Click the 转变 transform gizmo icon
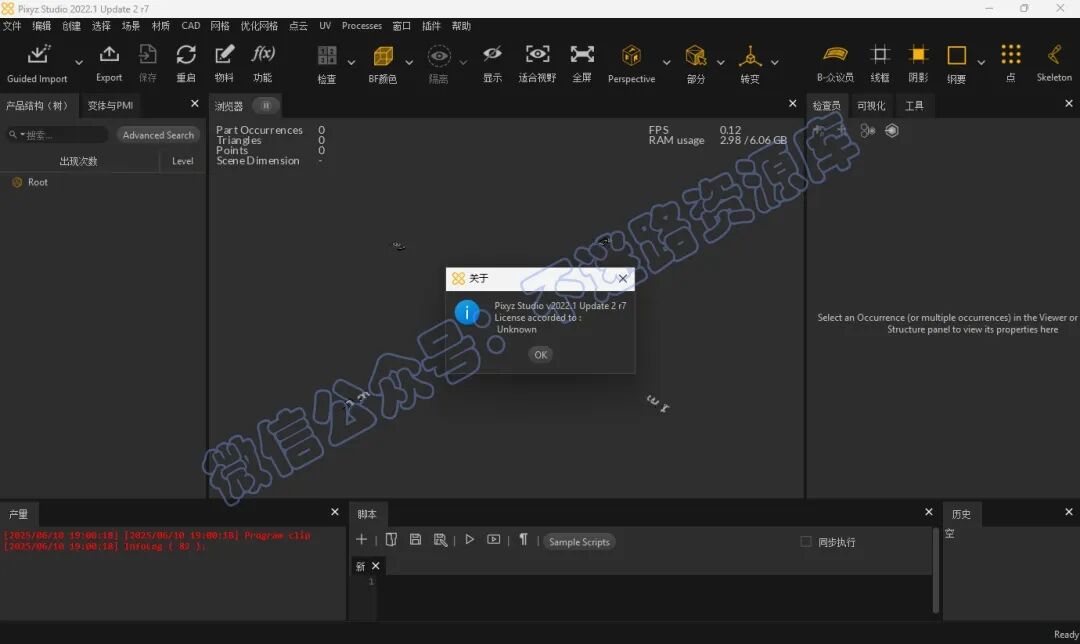This screenshot has height=644, width=1080. click(750, 55)
